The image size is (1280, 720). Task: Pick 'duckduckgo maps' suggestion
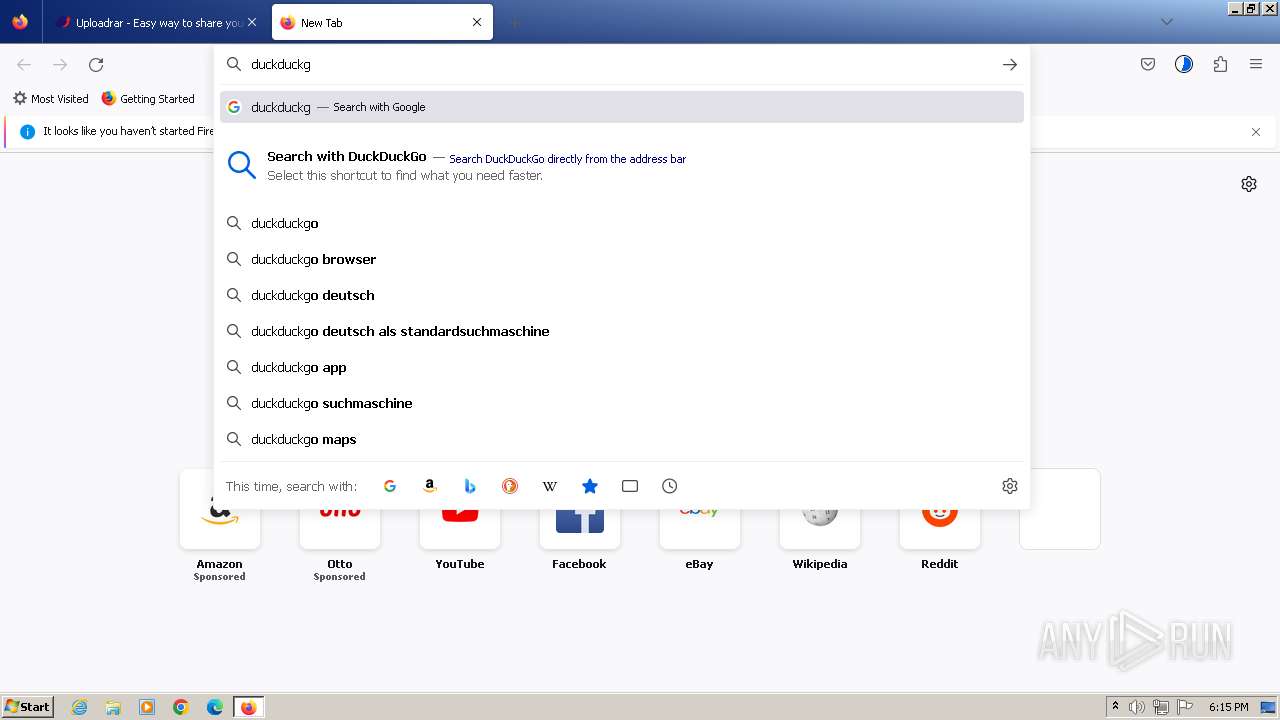click(x=622, y=439)
